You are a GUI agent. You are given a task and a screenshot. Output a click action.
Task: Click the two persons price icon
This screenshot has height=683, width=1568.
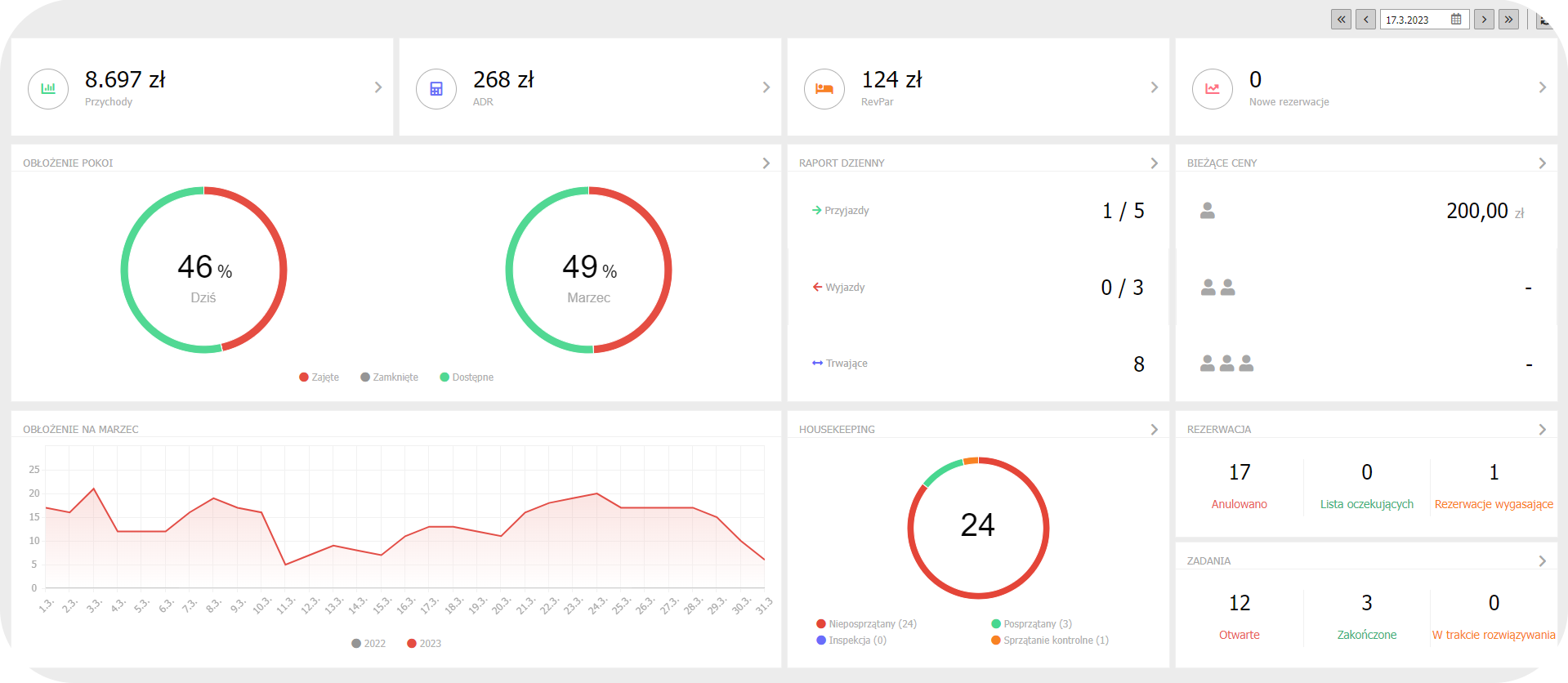pos(1218,287)
